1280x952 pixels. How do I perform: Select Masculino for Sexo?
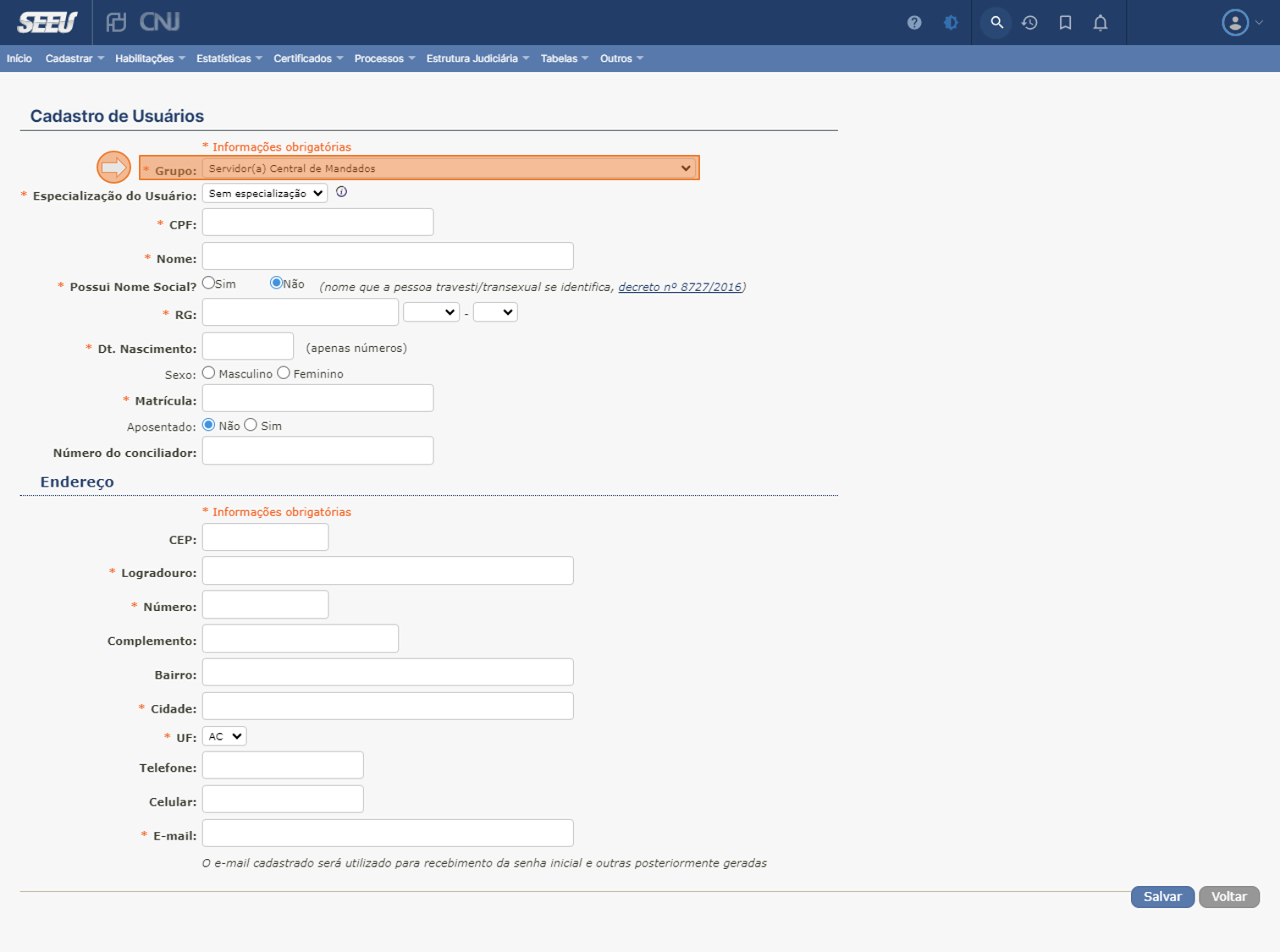[x=208, y=373]
